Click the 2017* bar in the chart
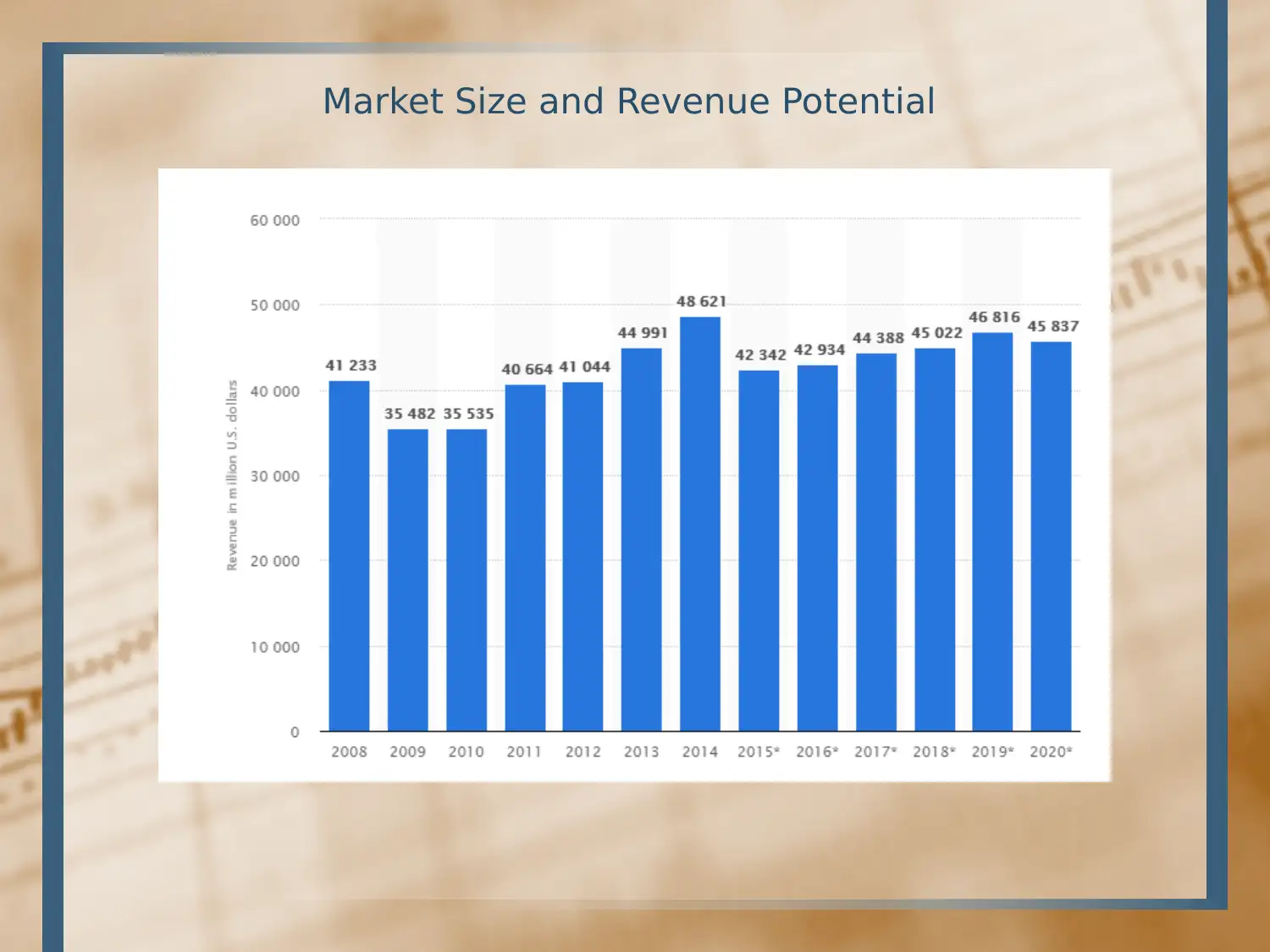Screen dimensions: 1270x952 point(876,542)
